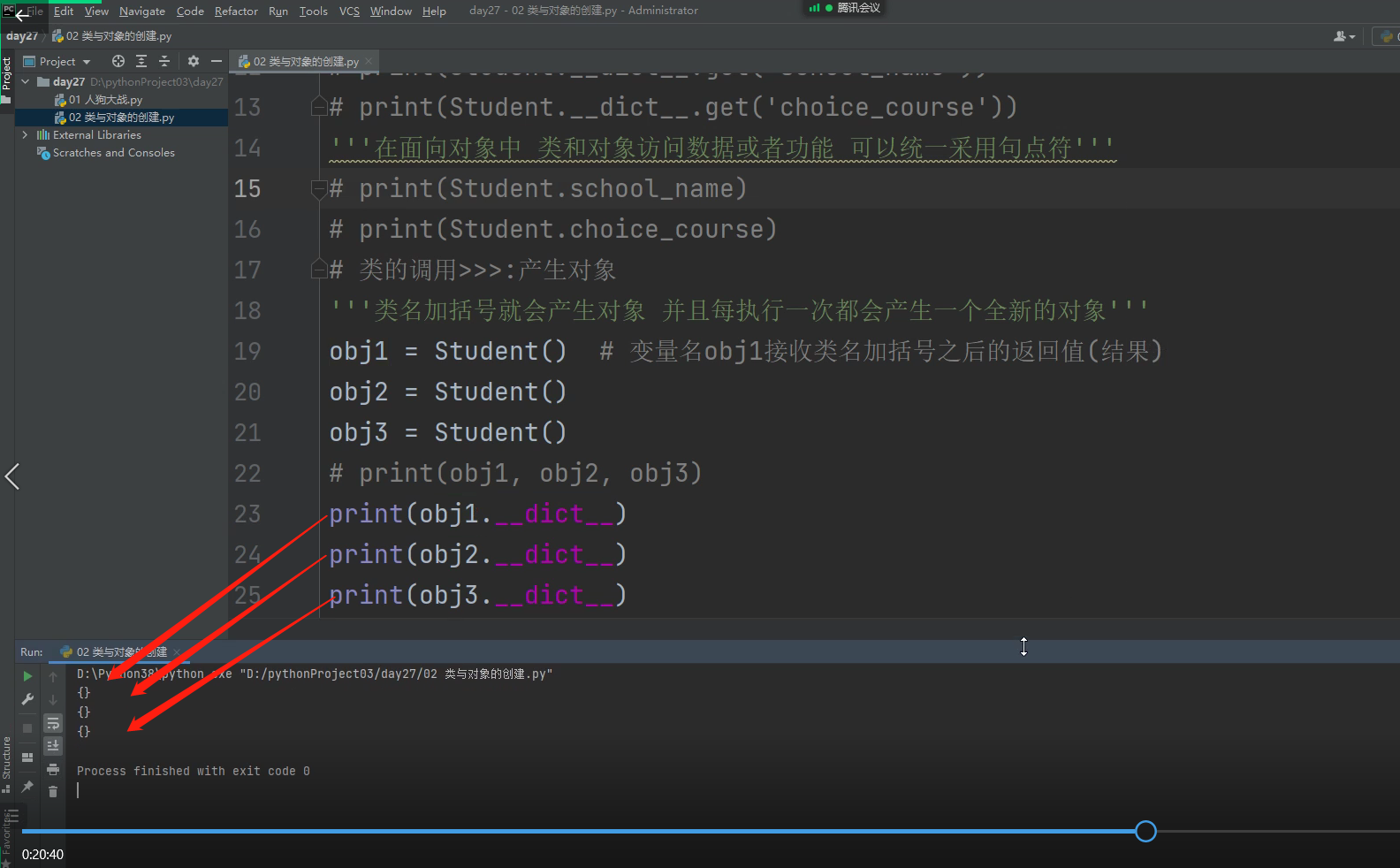1400x868 pixels.
Task: Toggle Soft-Wrap in Run console
Action: pyautogui.click(x=53, y=723)
